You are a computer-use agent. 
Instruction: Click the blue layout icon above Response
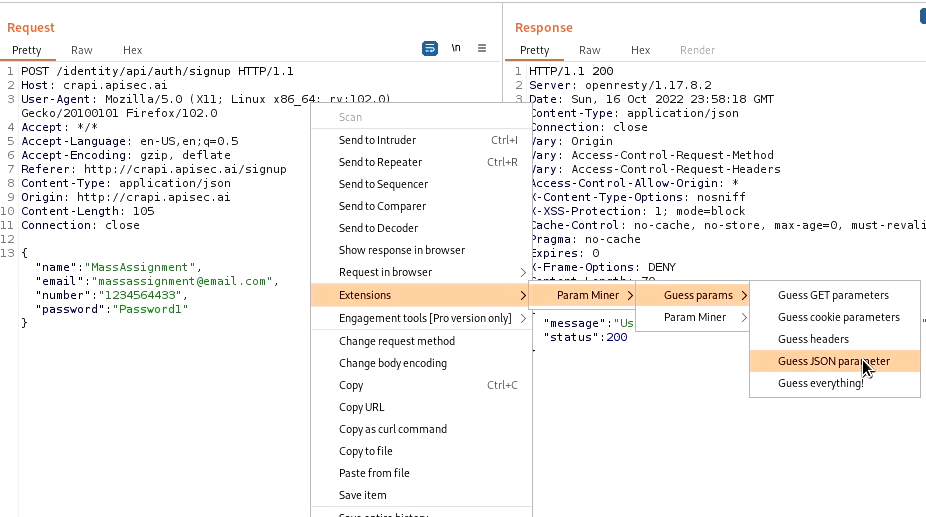(x=921, y=15)
